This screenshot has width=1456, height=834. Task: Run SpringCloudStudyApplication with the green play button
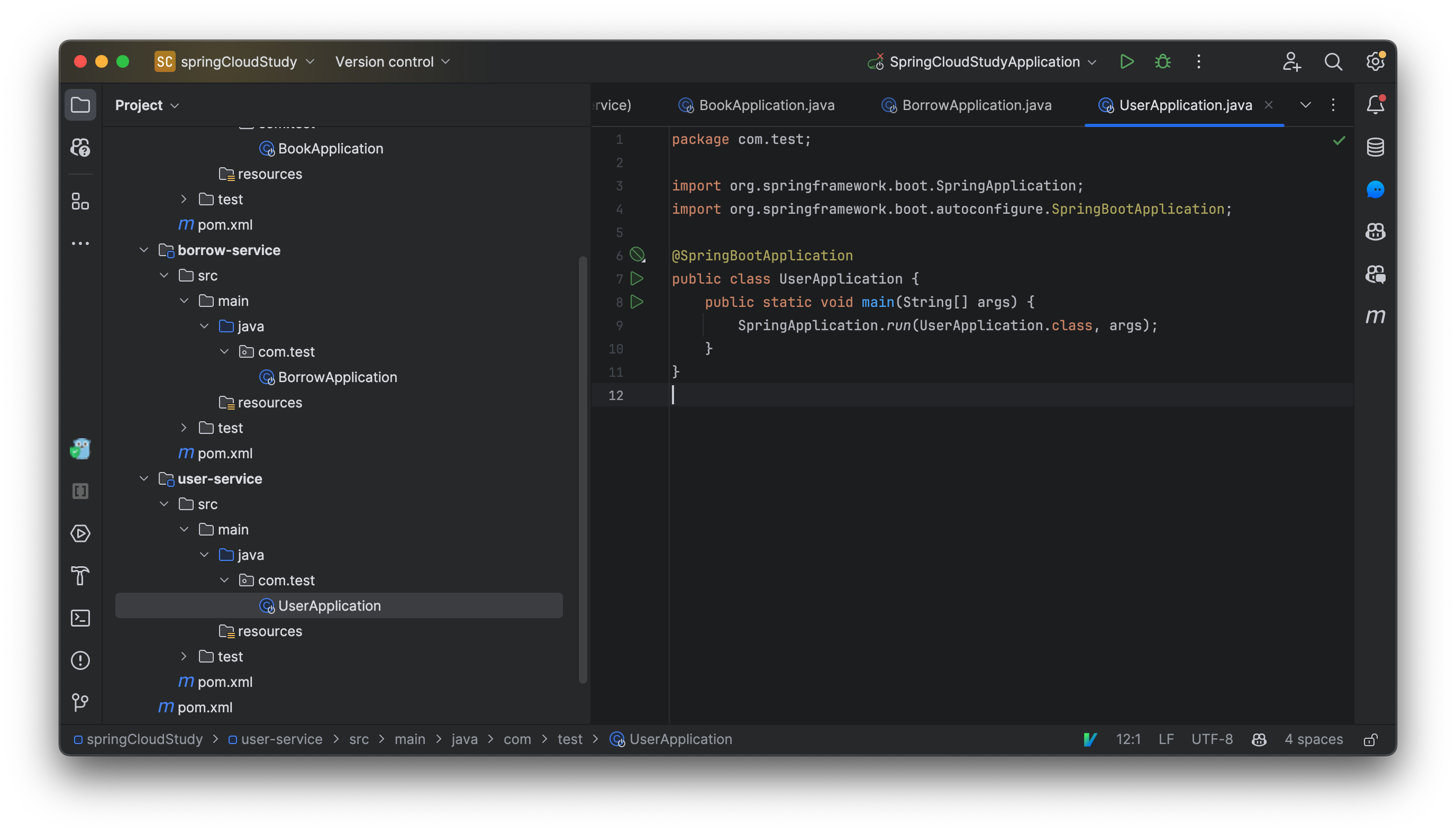point(1126,61)
